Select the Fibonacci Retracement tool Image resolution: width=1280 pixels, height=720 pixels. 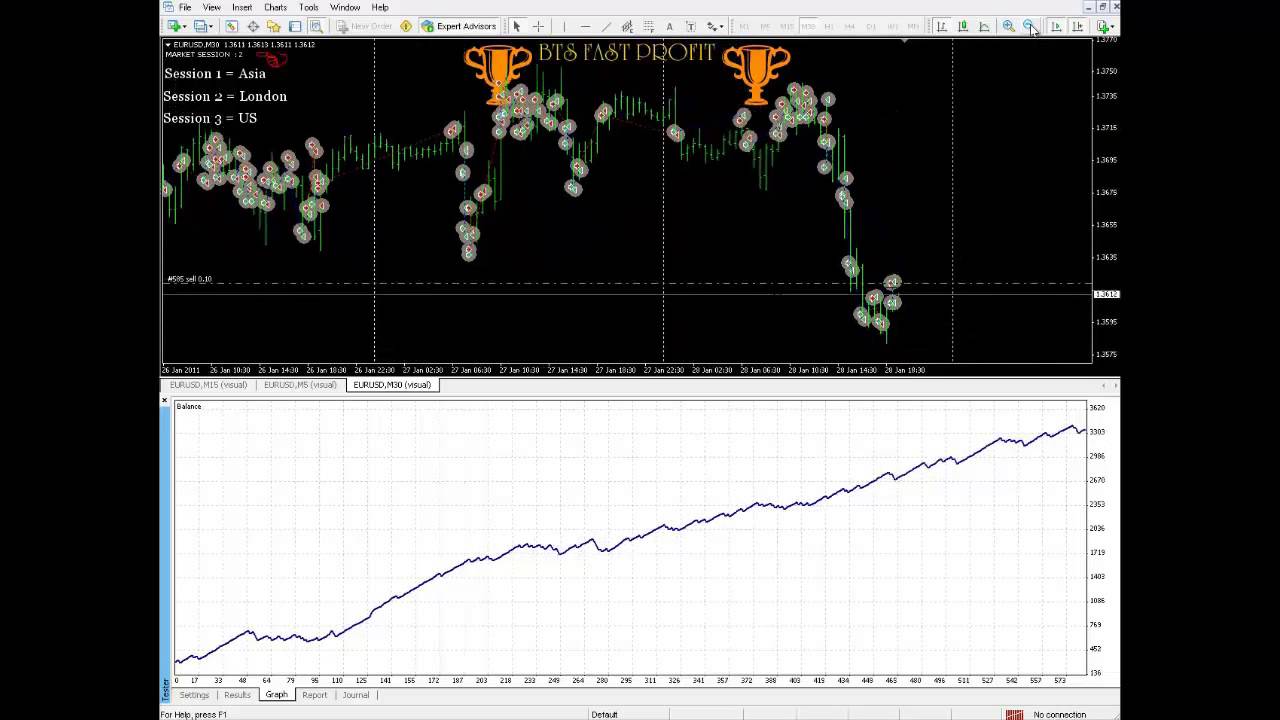pyautogui.click(x=648, y=26)
